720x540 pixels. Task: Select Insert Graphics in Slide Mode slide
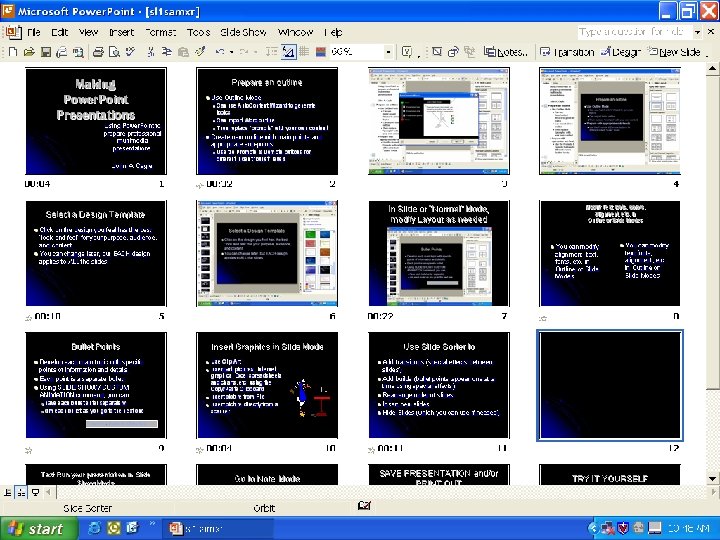(x=267, y=385)
